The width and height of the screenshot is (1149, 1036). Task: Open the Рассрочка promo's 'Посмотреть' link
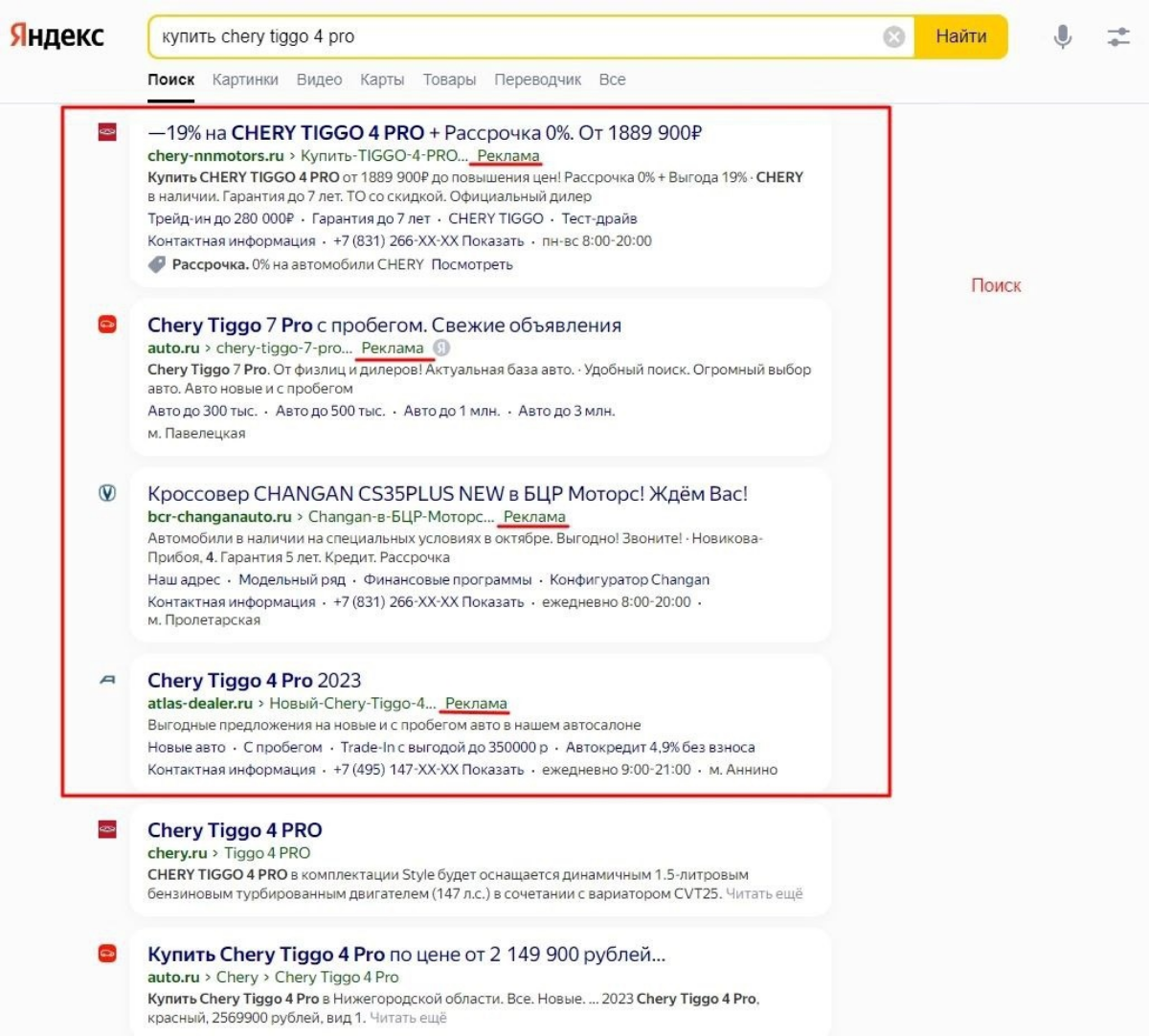tap(472, 264)
